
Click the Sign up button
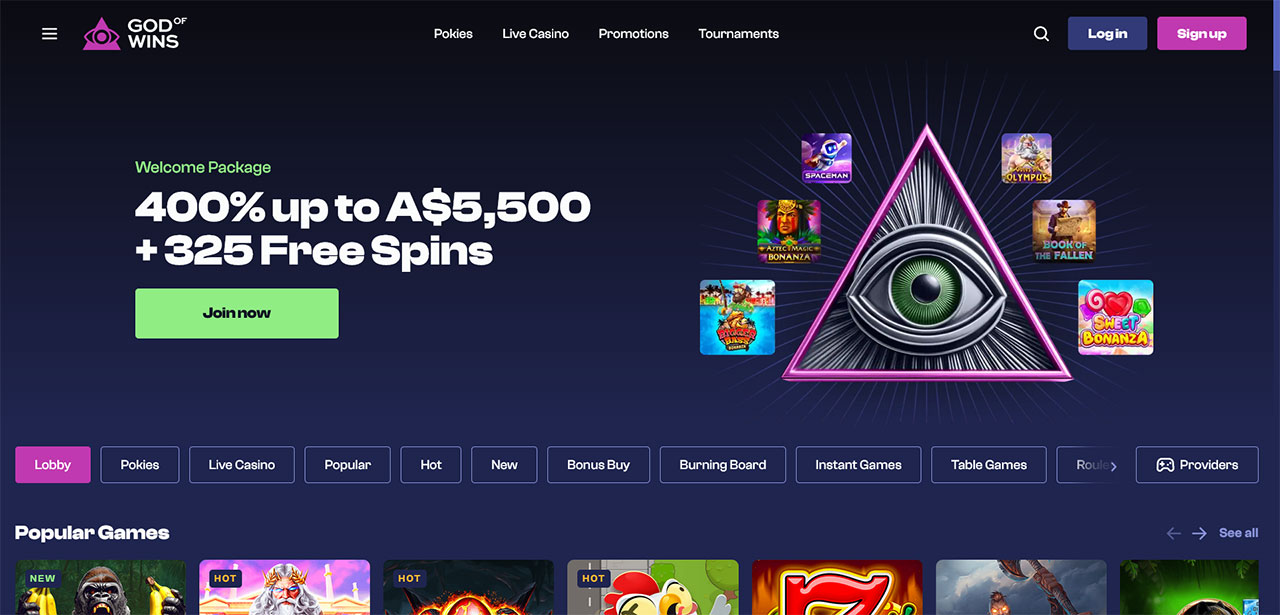[x=1202, y=34]
